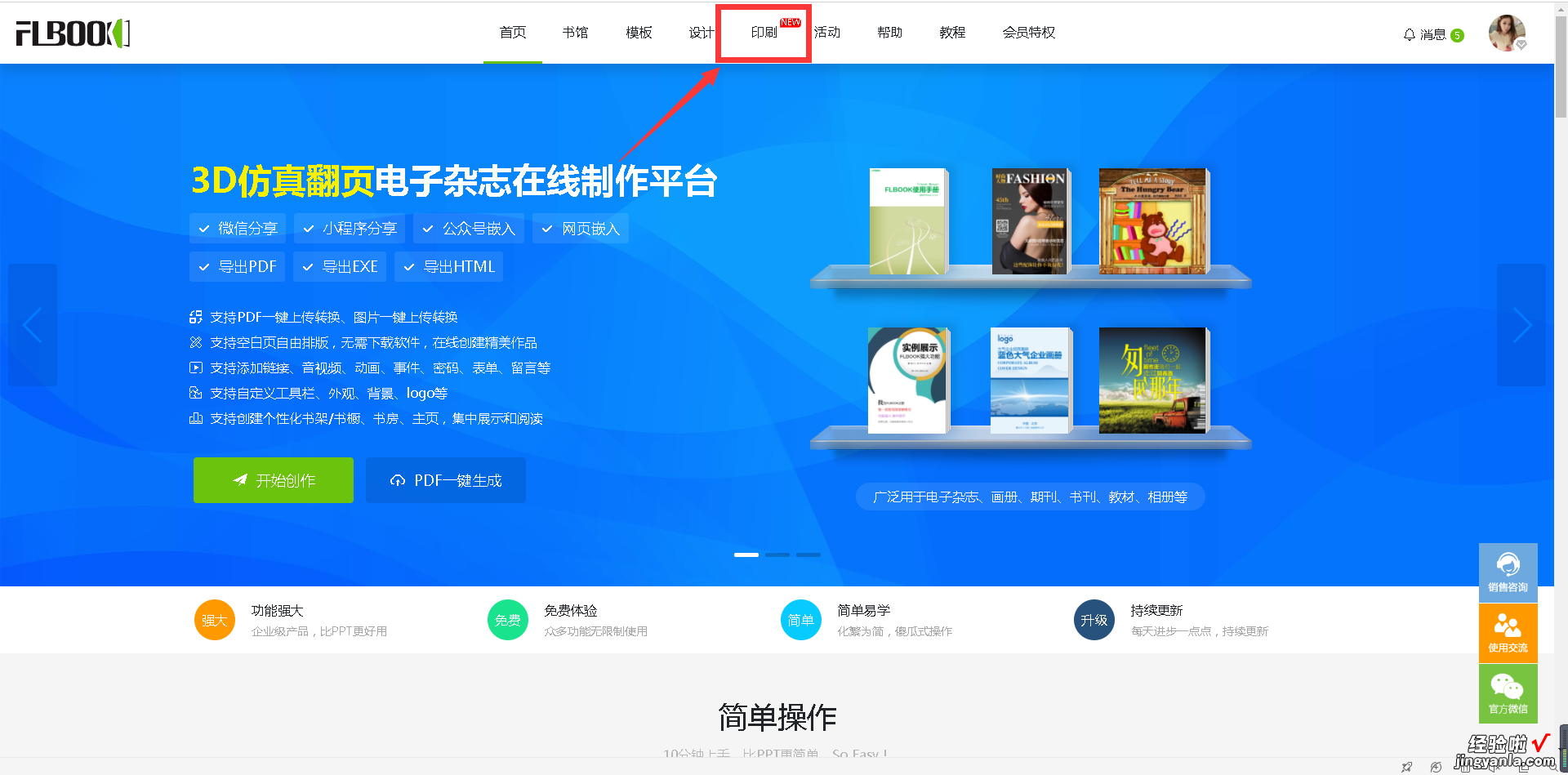Select the third carousel indicator dash
The image size is (1568, 775).
[808, 555]
